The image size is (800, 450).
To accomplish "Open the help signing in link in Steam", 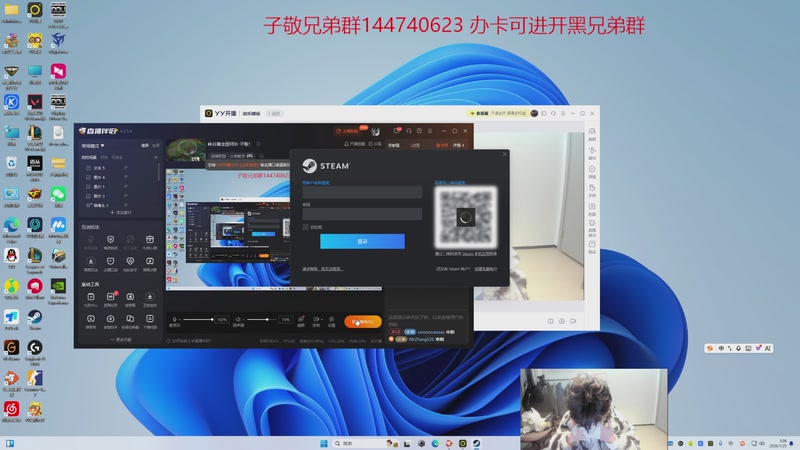I will [322, 269].
